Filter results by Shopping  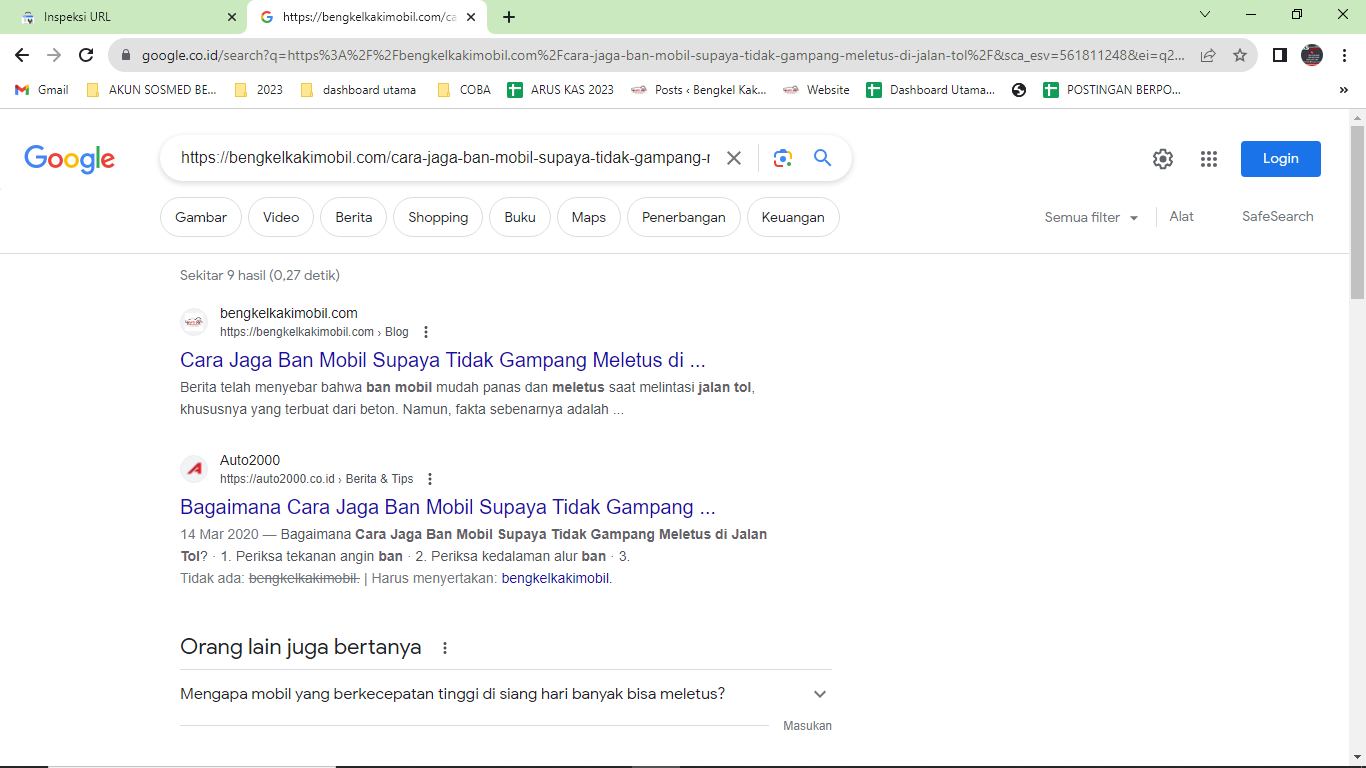[438, 217]
